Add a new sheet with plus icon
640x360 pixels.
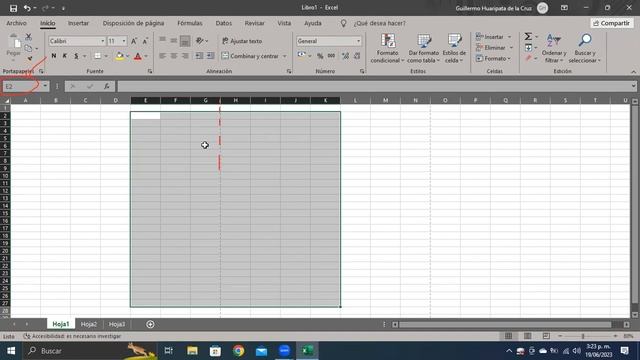tap(150, 324)
